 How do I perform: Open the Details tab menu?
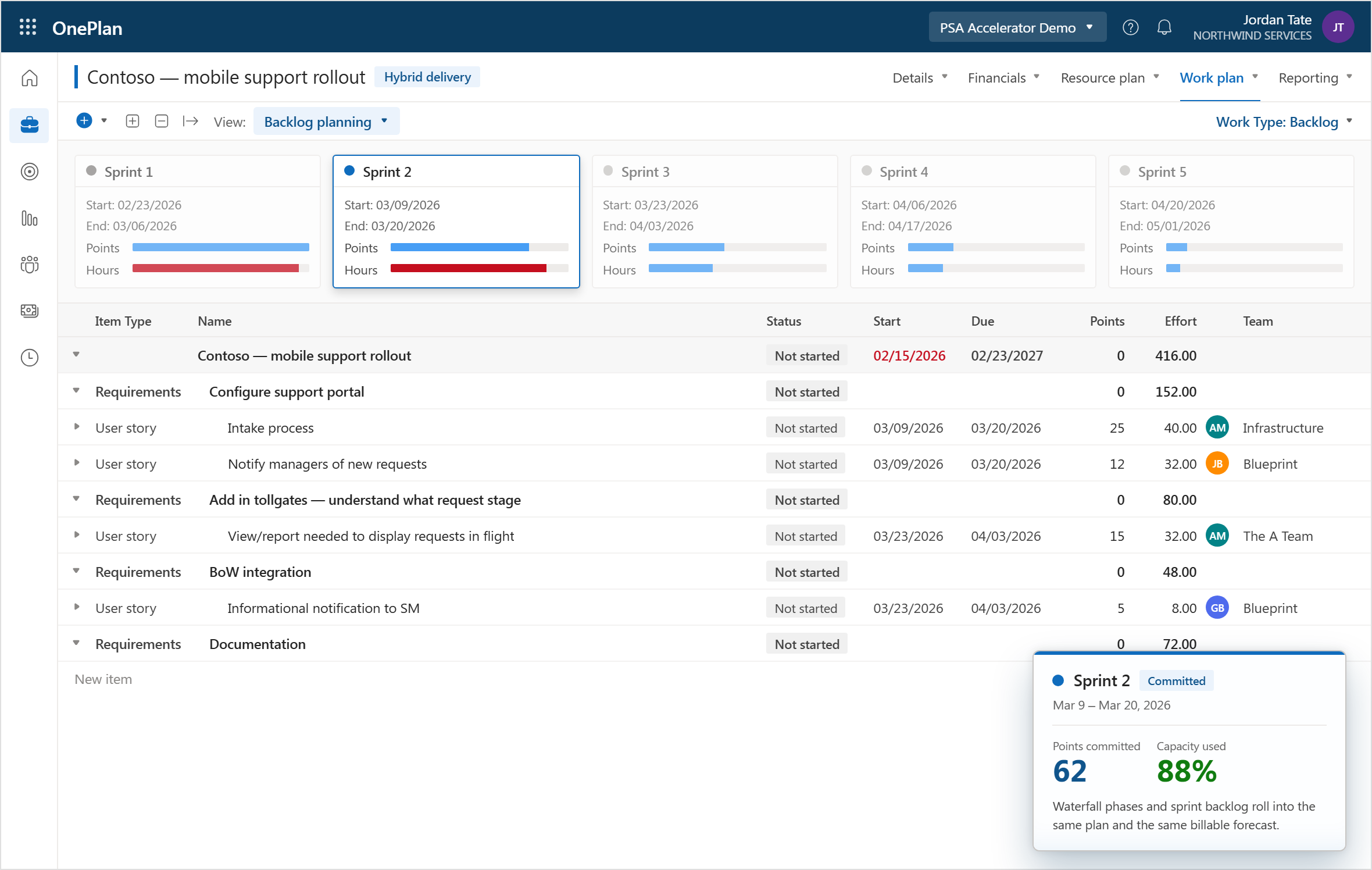click(920, 77)
